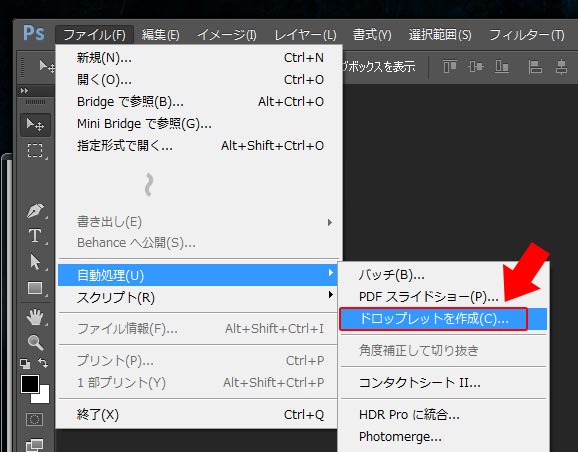Choose Behance へ公開(S)... entry
This screenshot has width=578, height=452.
(x=199, y=243)
